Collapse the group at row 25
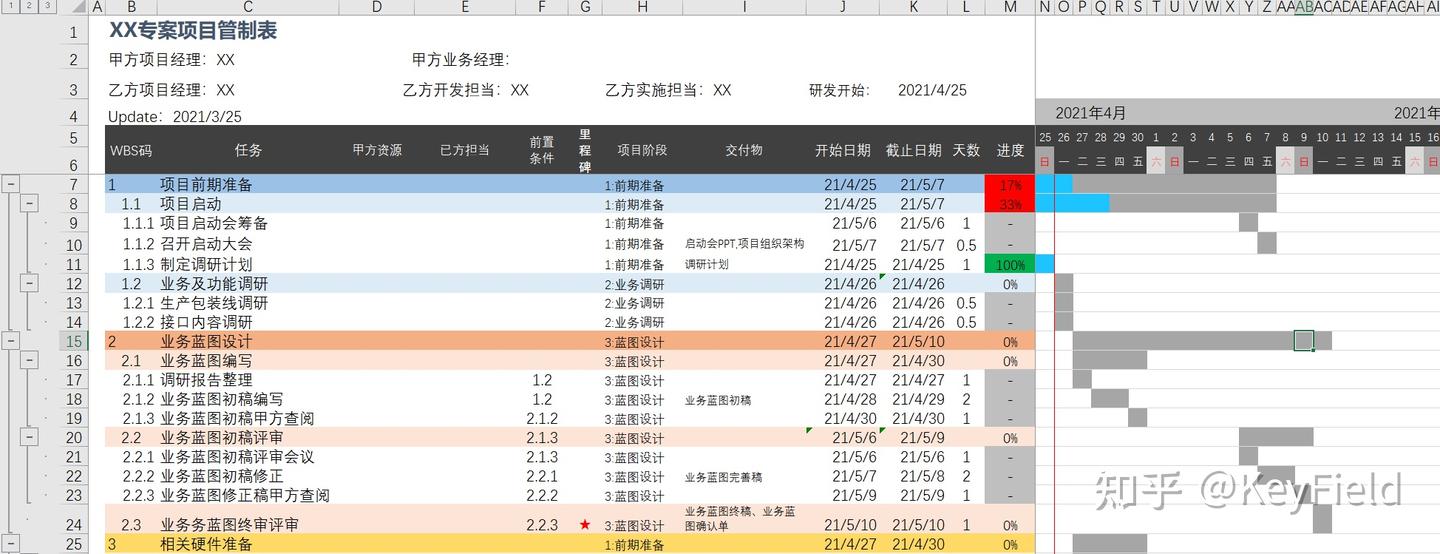 (x=11, y=545)
